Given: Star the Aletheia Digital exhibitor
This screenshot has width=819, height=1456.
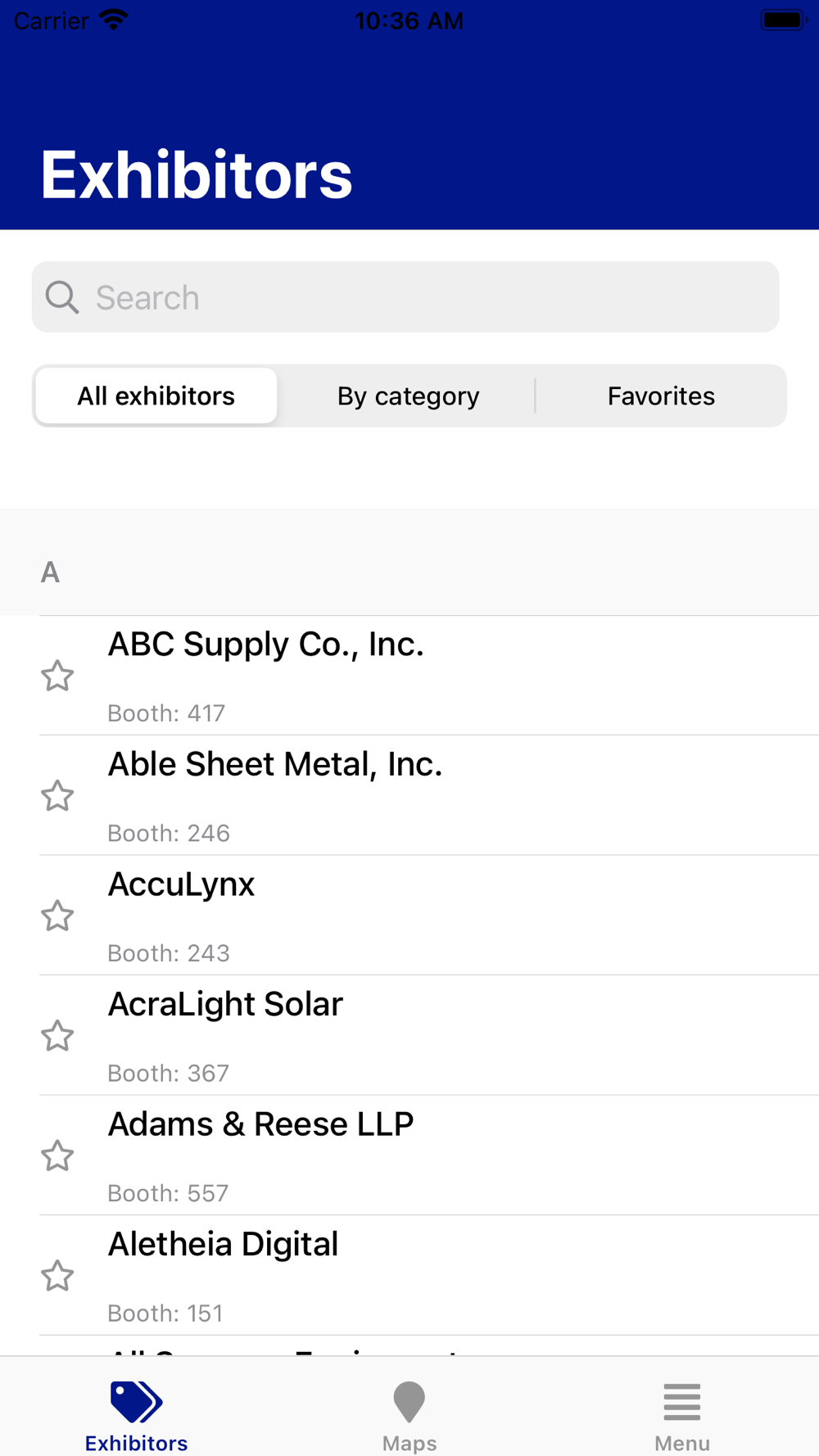Looking at the screenshot, I should click(57, 1276).
